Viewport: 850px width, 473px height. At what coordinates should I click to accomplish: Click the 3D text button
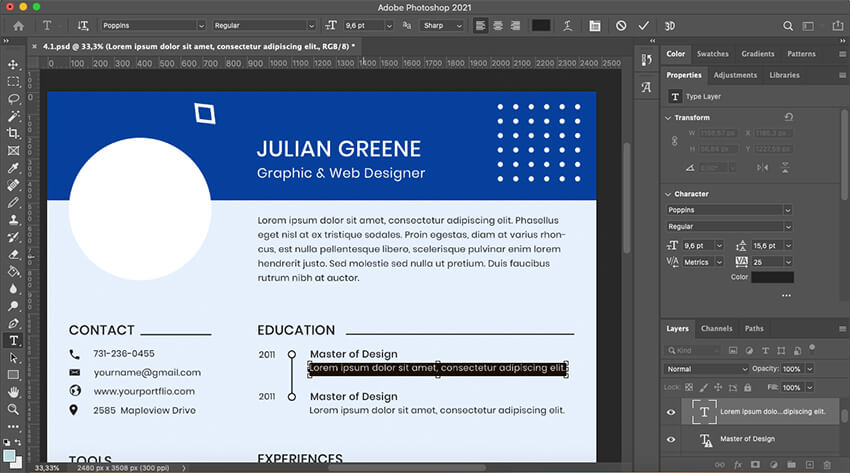click(x=670, y=26)
